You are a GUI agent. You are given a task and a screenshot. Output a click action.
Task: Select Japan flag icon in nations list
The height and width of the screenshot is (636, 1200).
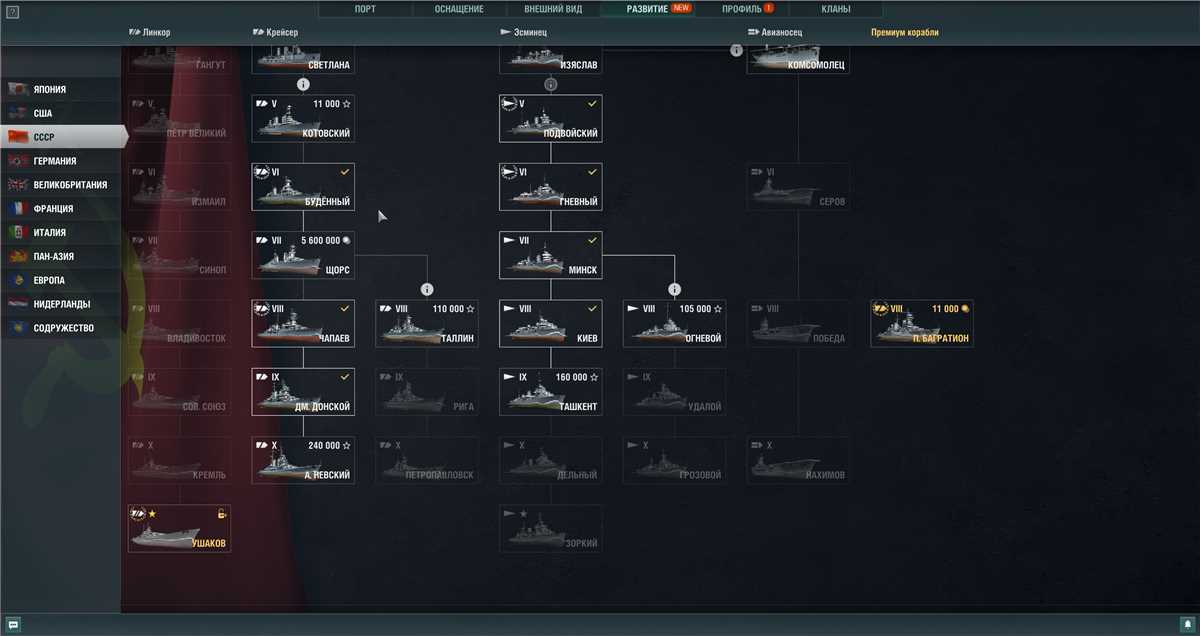pyautogui.click(x=17, y=89)
